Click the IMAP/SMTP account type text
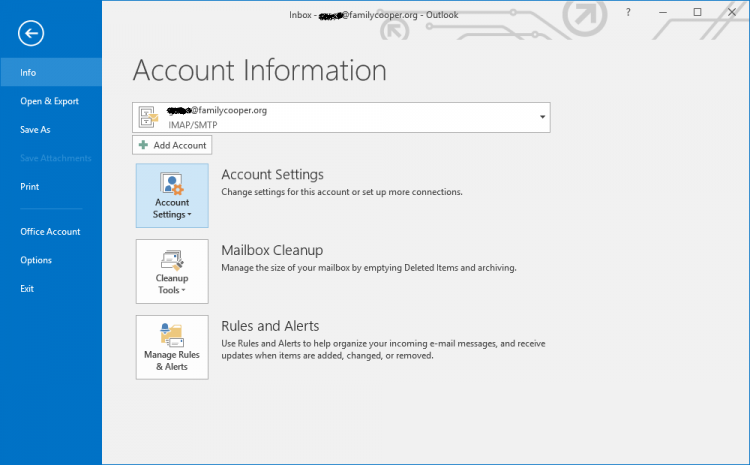 pyautogui.click(x=193, y=125)
